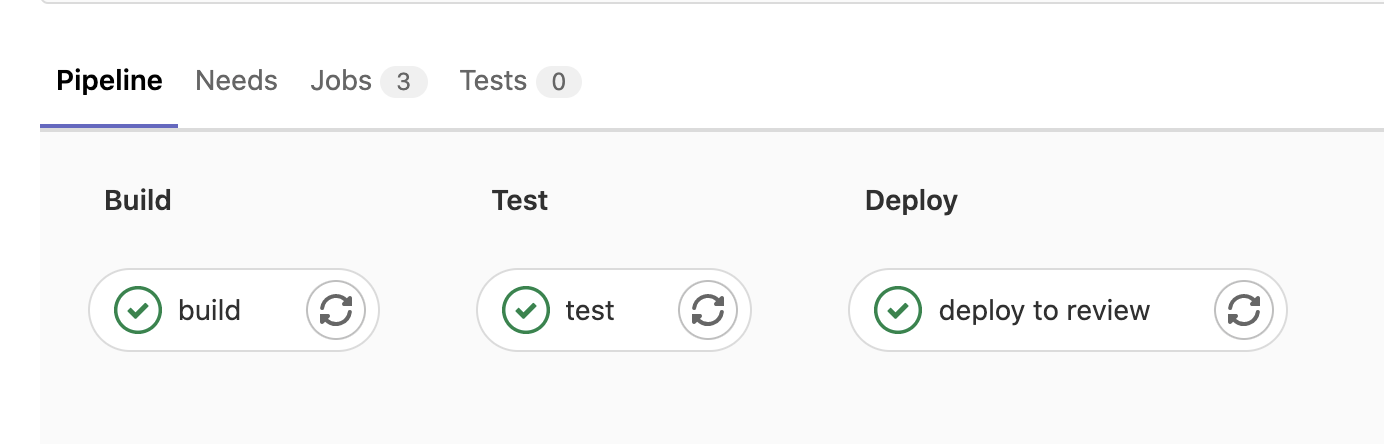The height and width of the screenshot is (444, 1384).
Task: Click the purple active underline below Pipeline
Action: coord(109,126)
